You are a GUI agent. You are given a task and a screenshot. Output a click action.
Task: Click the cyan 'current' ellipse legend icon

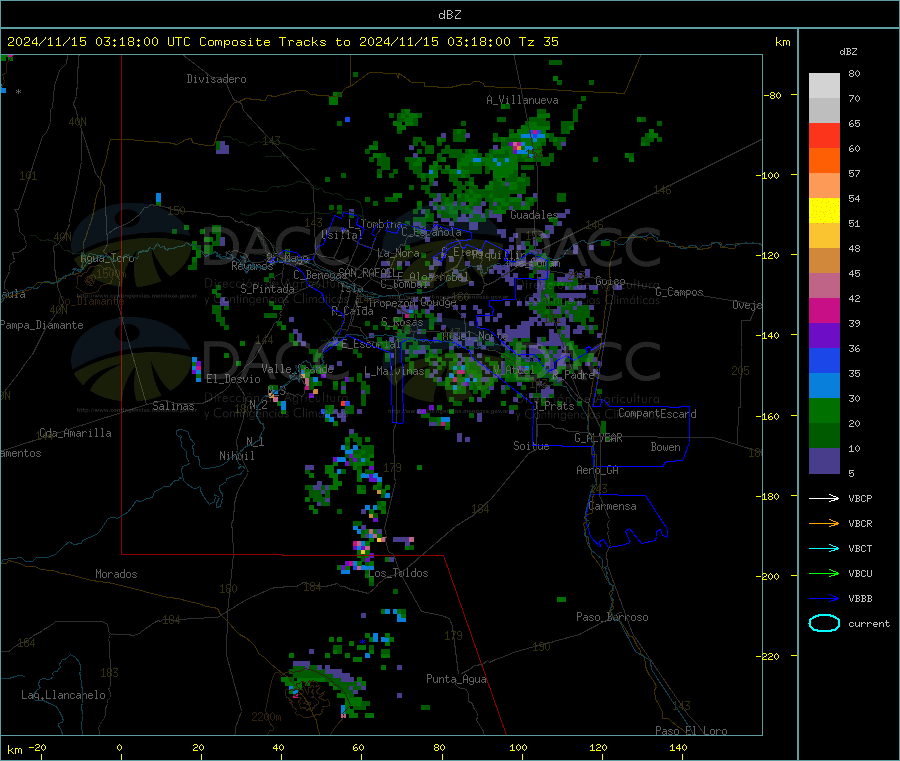pos(824,623)
